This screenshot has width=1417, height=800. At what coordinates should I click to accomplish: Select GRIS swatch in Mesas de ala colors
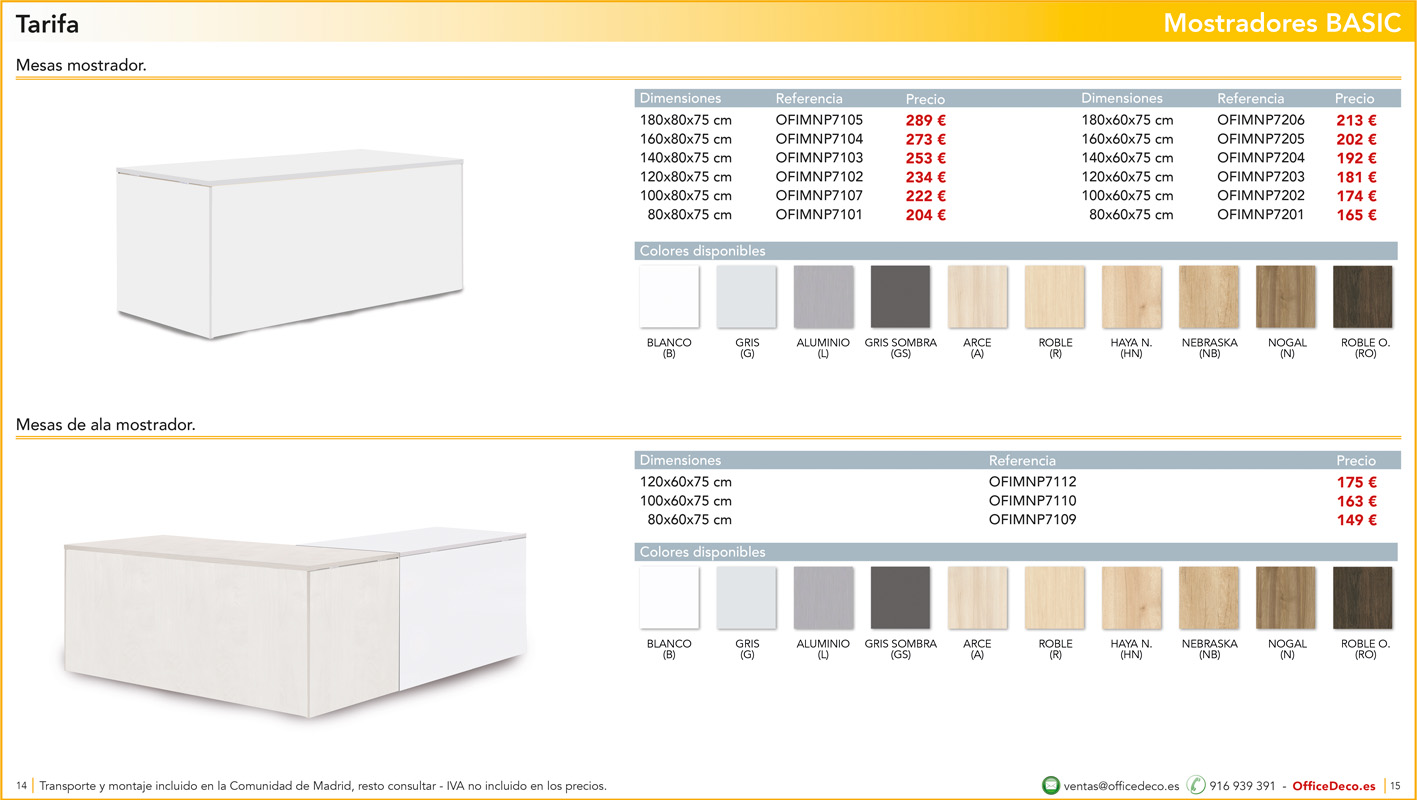coord(746,598)
